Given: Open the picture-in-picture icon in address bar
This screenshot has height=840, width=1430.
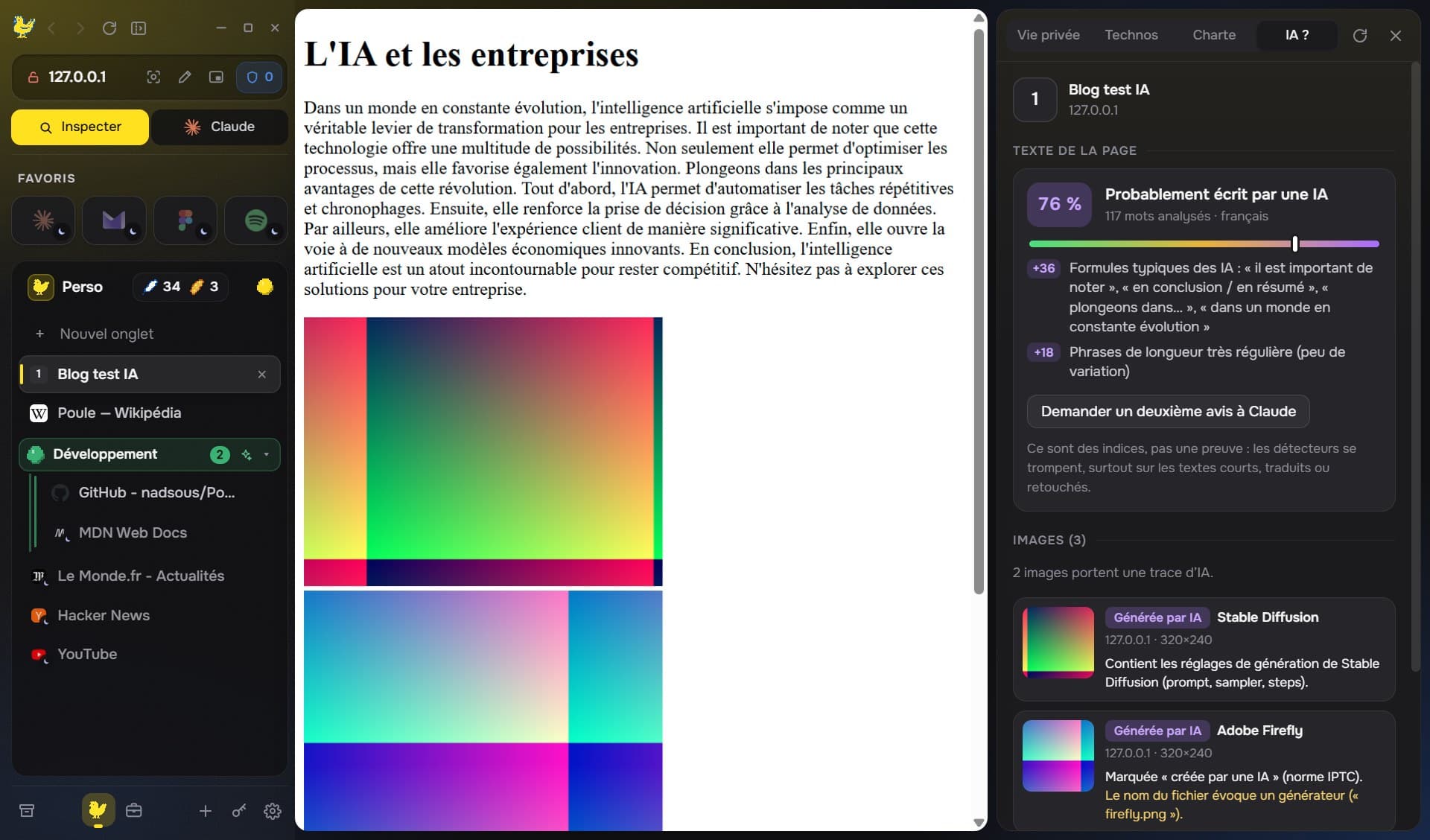Looking at the screenshot, I should 216,77.
